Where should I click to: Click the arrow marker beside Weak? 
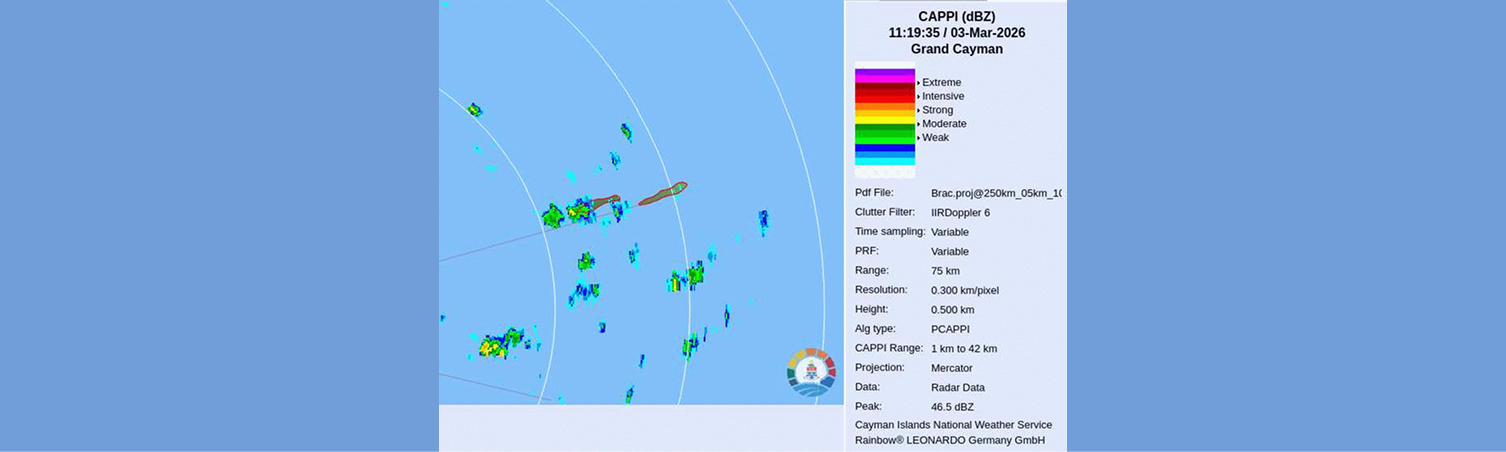click(x=918, y=138)
